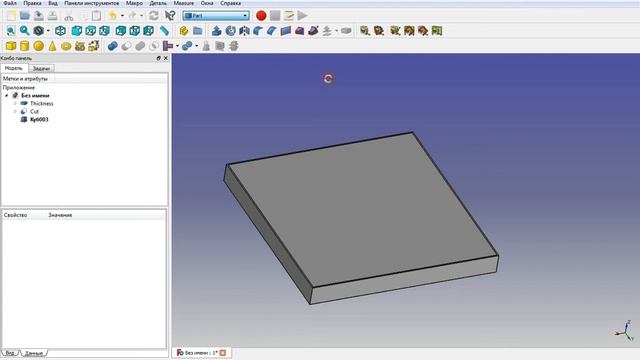
Task: Click the Draw style icon
Action: (38, 31)
